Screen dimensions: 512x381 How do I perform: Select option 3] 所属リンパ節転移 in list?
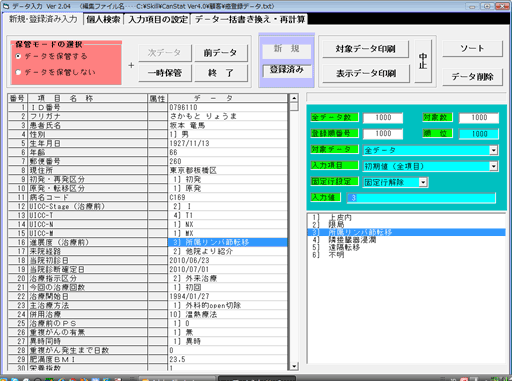[406, 232]
